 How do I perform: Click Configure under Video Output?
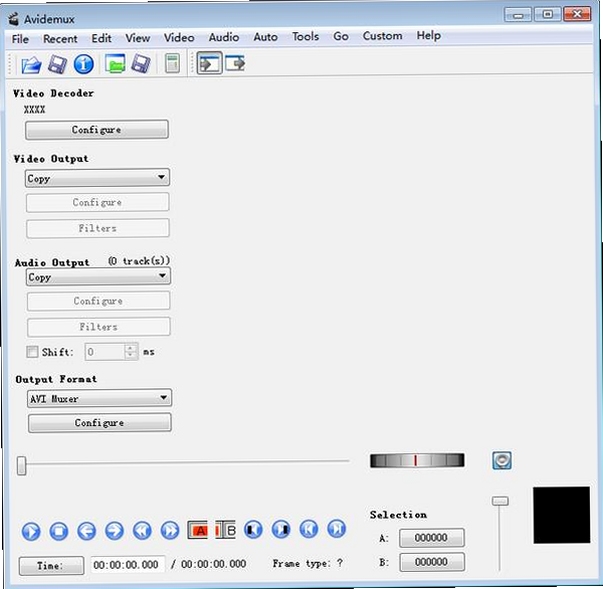[97, 202]
